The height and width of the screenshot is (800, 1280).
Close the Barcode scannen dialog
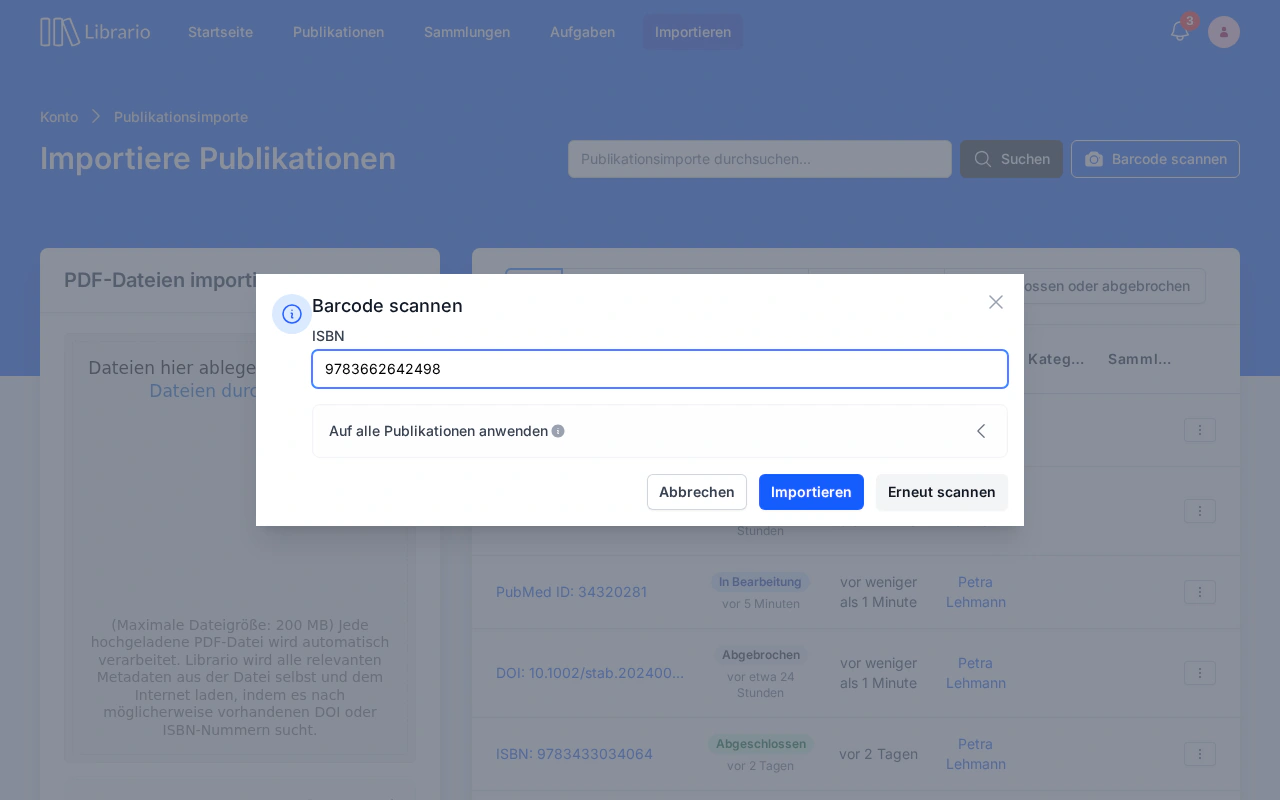point(996,302)
